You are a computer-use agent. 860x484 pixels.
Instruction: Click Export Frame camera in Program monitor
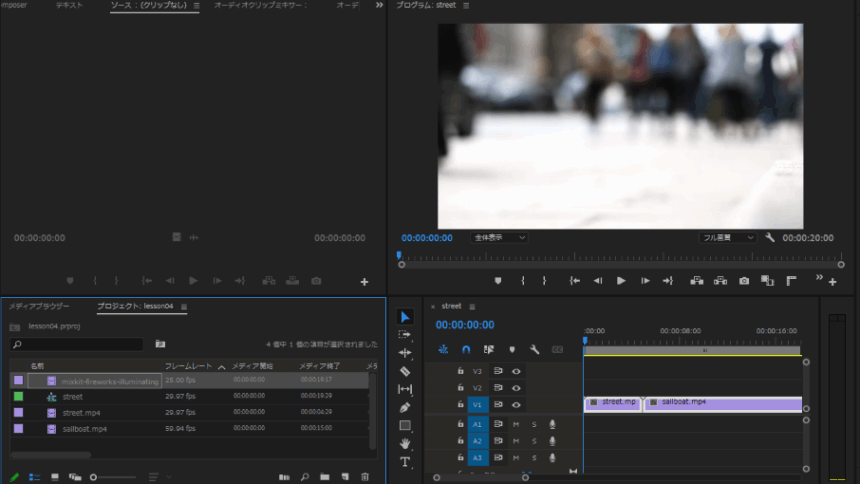click(x=744, y=281)
